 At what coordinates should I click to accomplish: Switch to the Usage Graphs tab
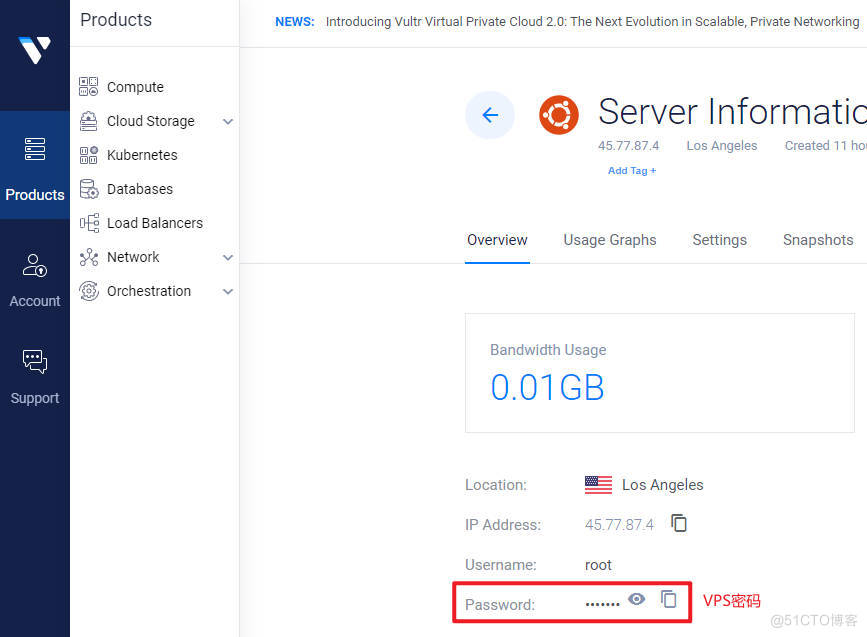[609, 240]
